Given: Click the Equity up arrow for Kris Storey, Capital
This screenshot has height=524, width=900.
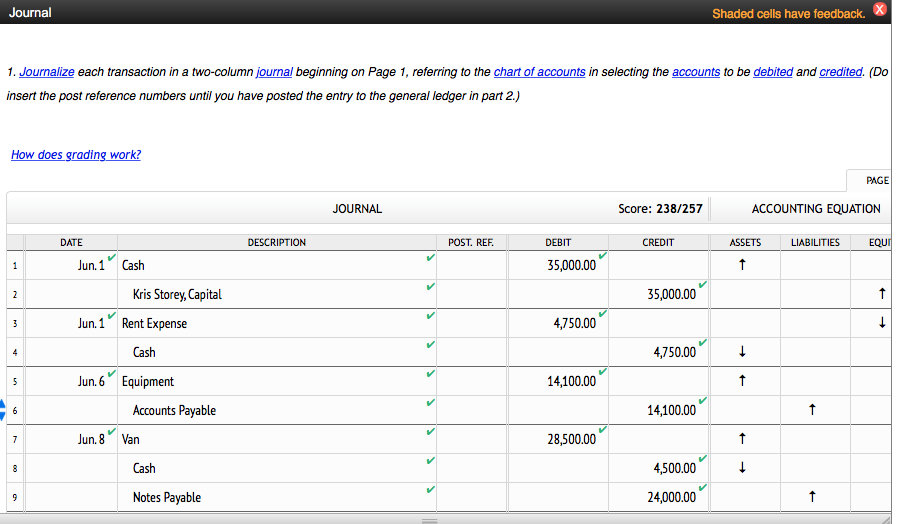Looking at the screenshot, I should click(x=882, y=293).
